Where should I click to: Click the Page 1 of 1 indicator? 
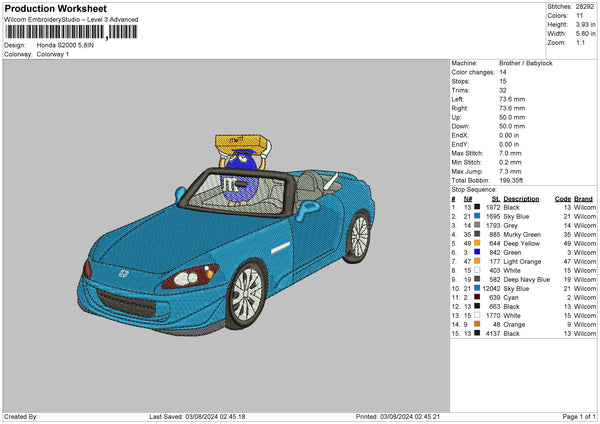tap(579, 416)
